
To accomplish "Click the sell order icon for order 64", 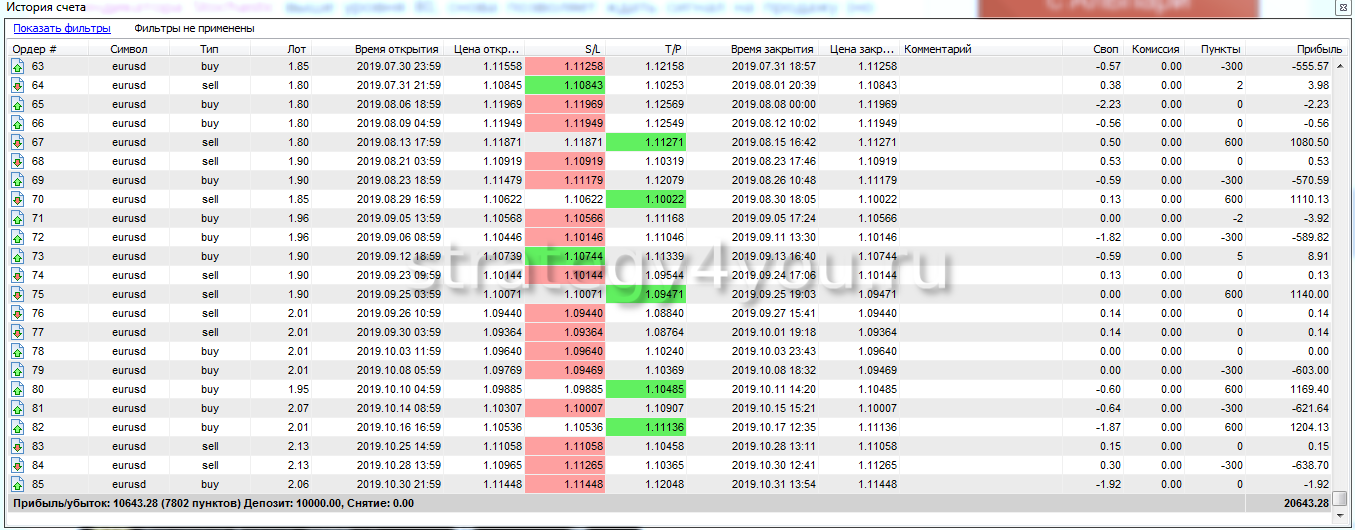I will coord(17,85).
